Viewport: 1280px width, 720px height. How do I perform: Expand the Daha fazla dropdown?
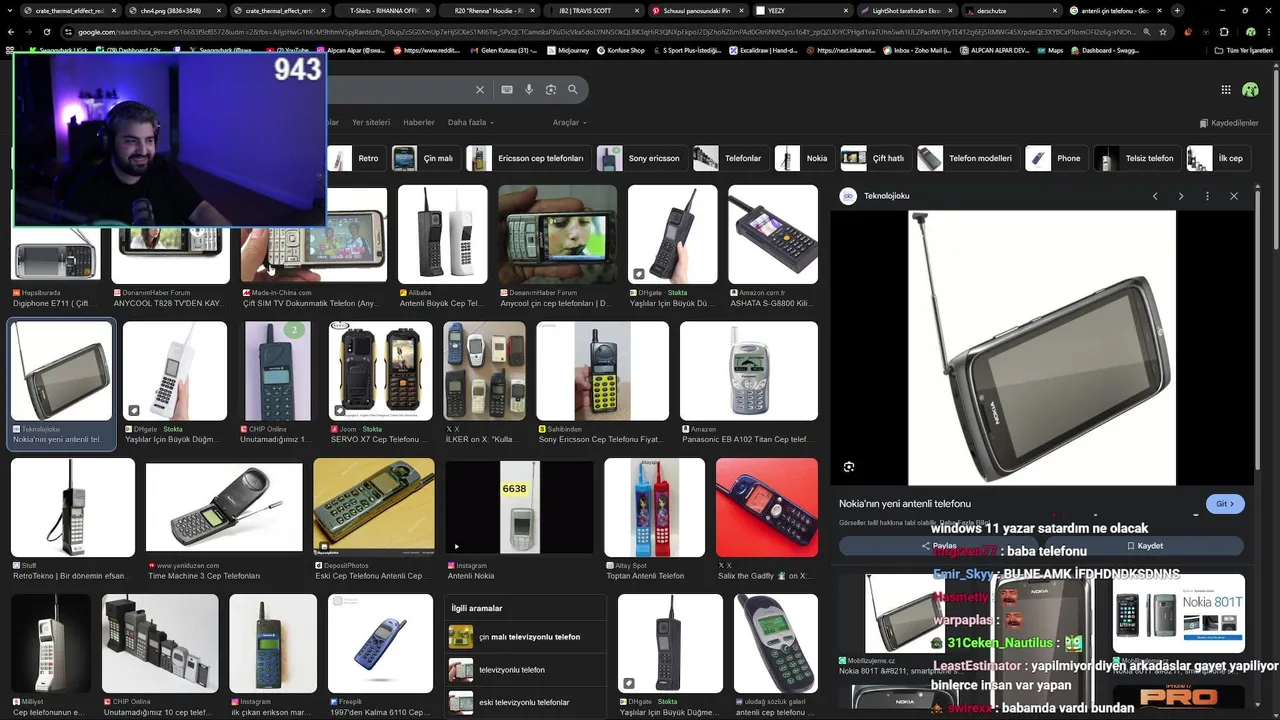coord(470,123)
